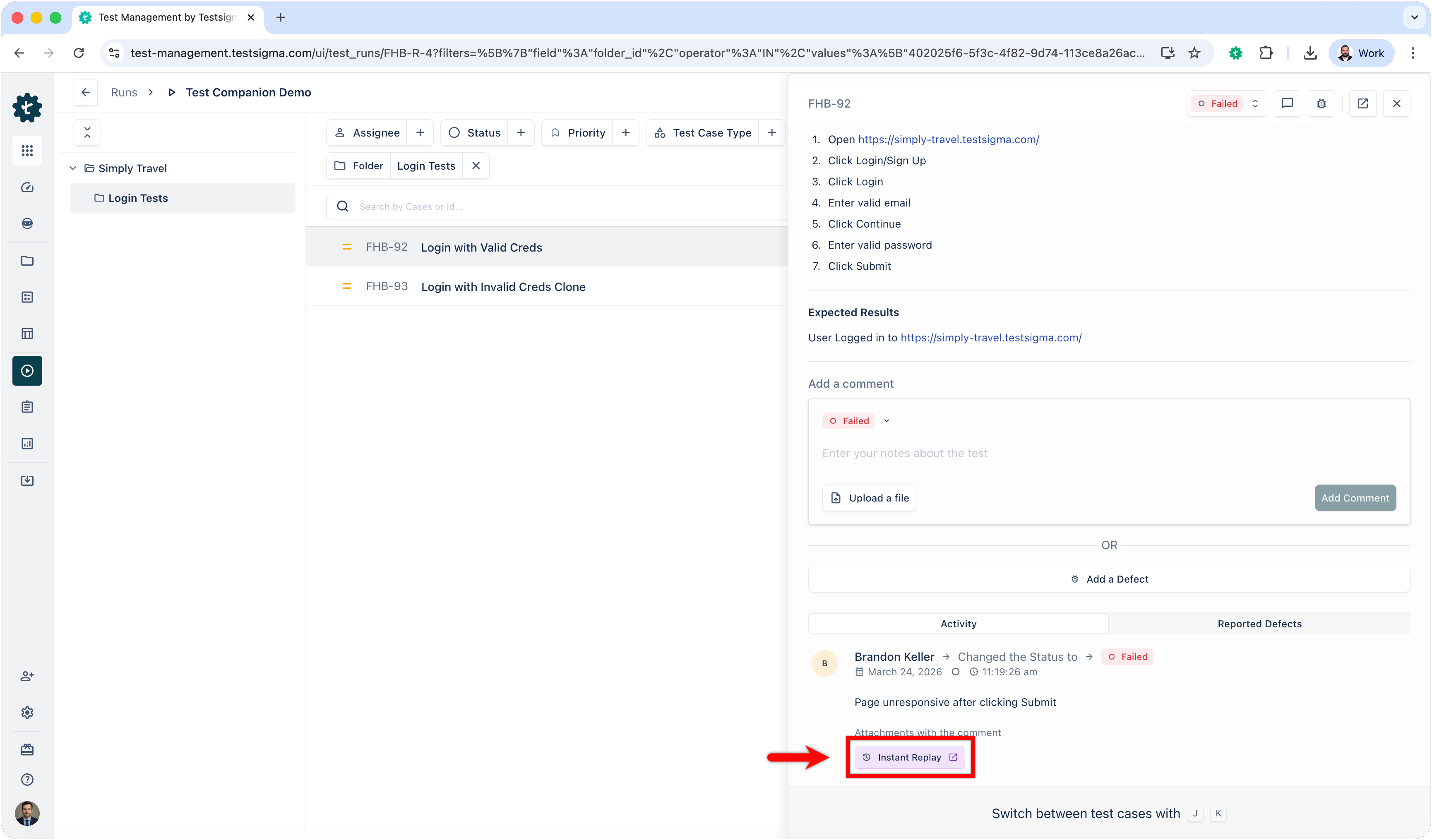Collapse the Simply Travel folder tree
Image resolution: width=1432 pixels, height=840 pixels.
(x=73, y=168)
